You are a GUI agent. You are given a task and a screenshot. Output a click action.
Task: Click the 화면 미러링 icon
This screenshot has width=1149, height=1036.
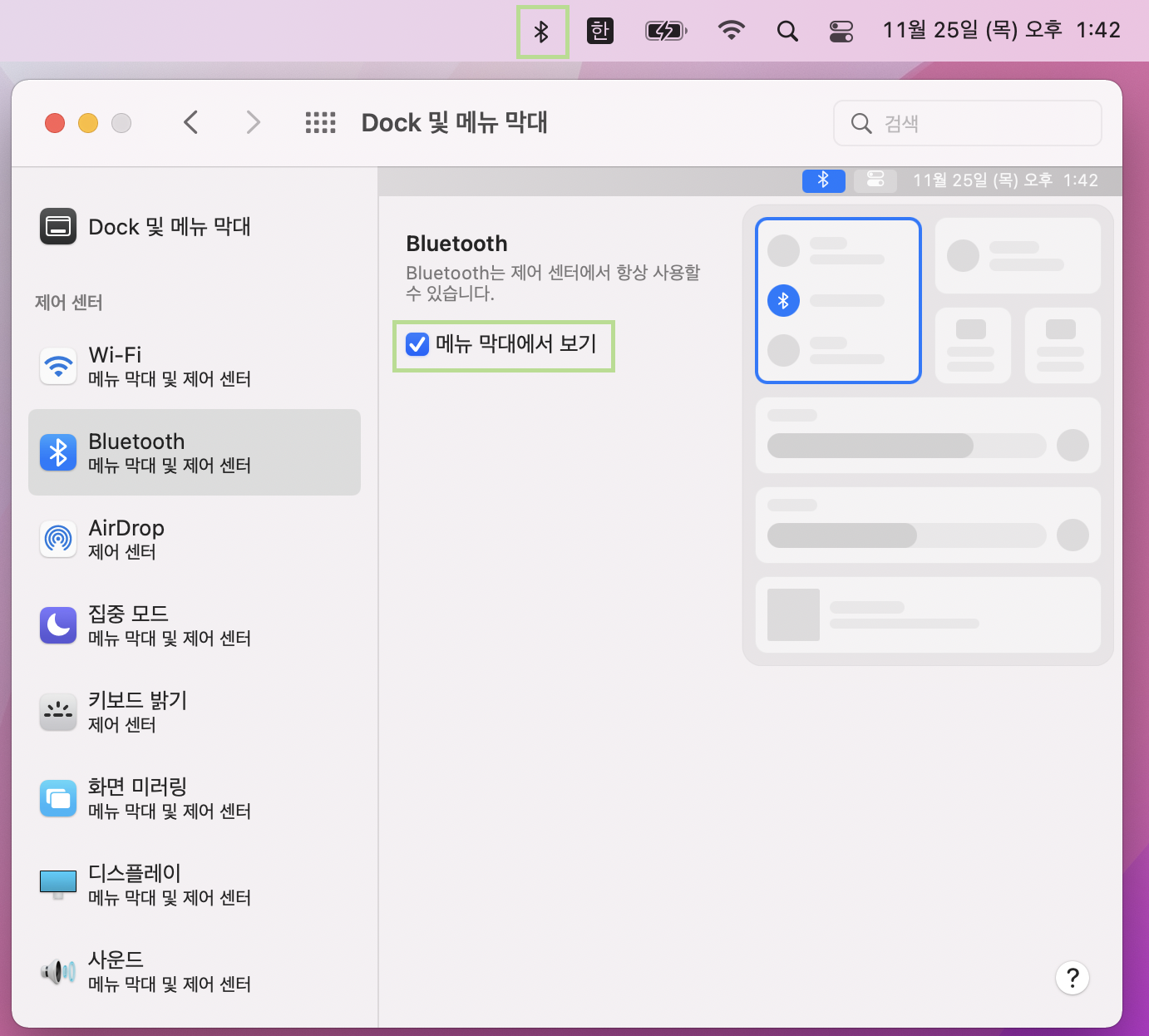58,798
